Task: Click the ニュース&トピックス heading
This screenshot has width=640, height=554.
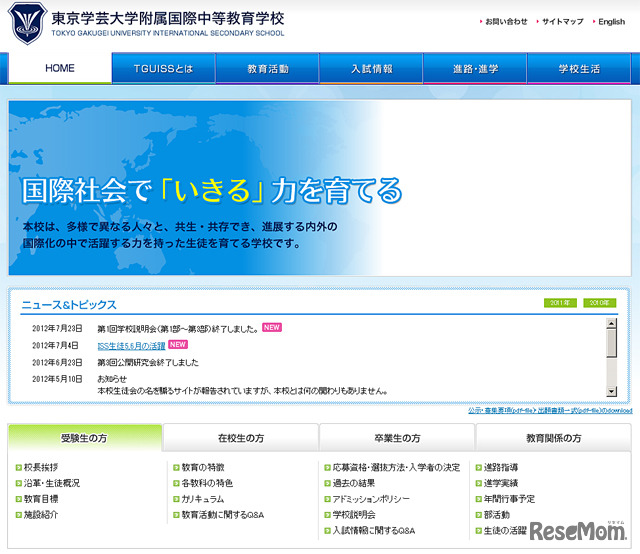Action: pos(69,305)
